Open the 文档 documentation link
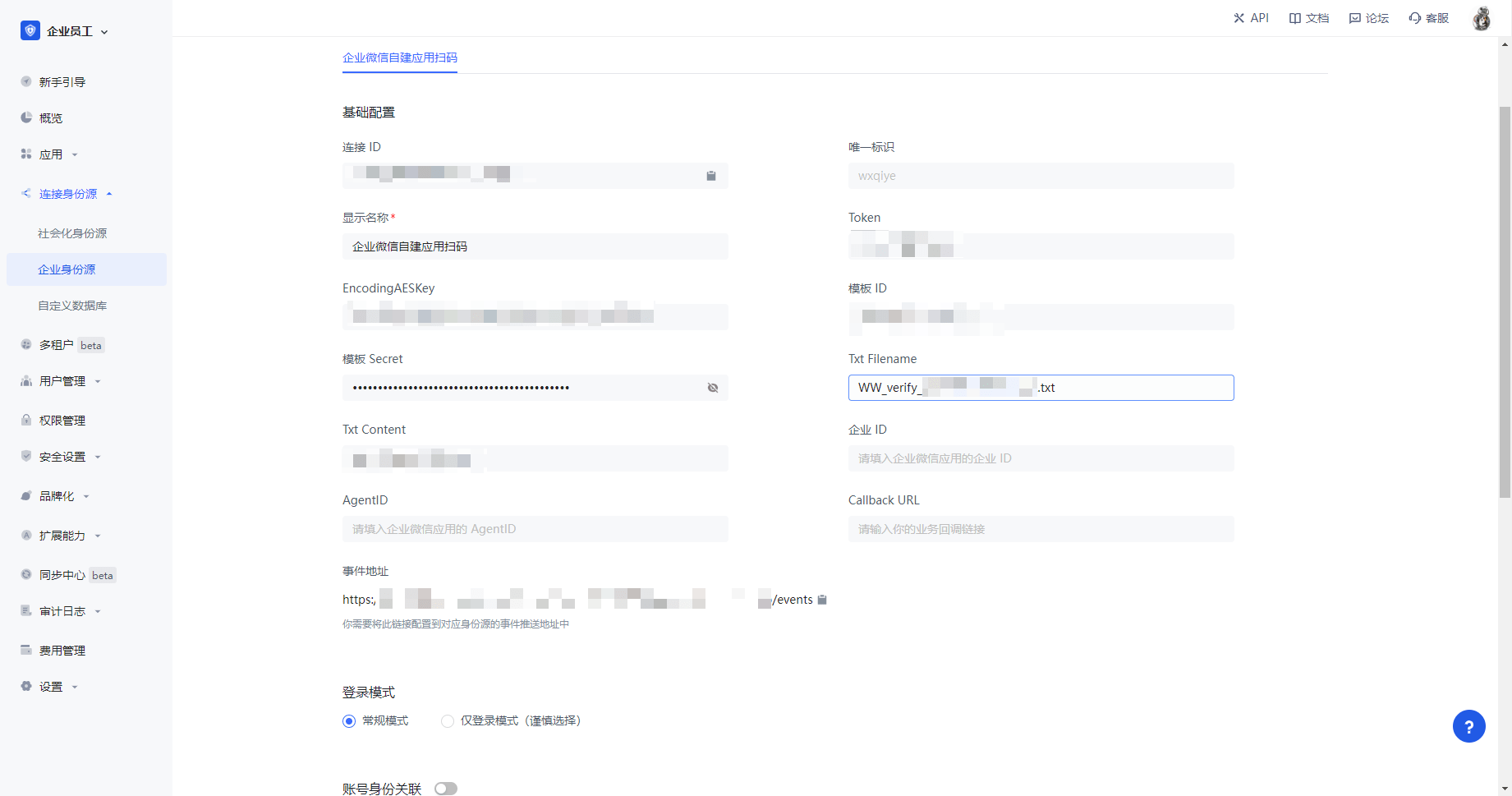This screenshot has width=1512, height=796. pos(1309,18)
